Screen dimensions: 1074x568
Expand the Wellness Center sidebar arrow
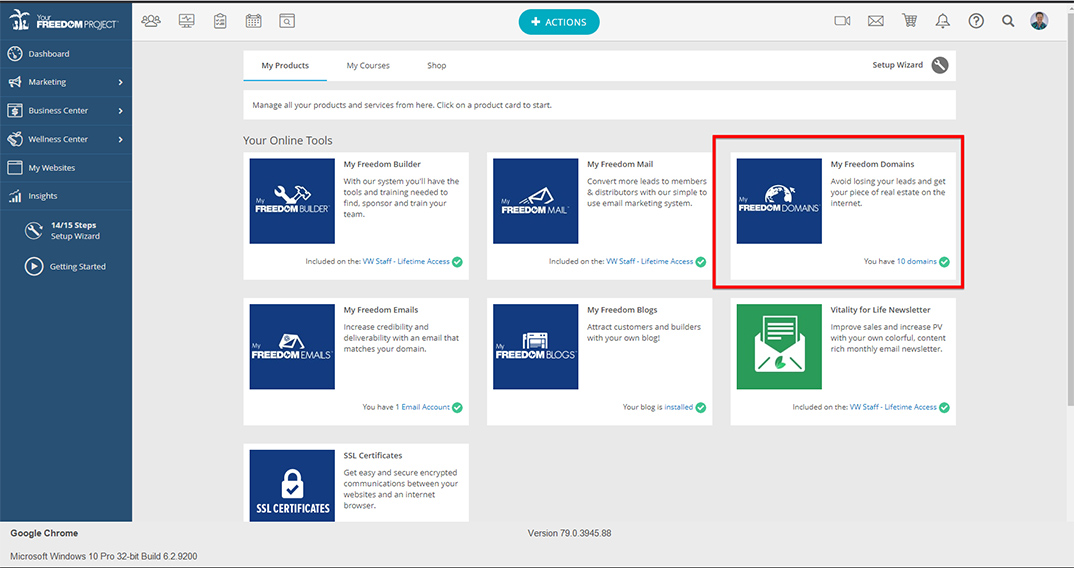(121, 140)
